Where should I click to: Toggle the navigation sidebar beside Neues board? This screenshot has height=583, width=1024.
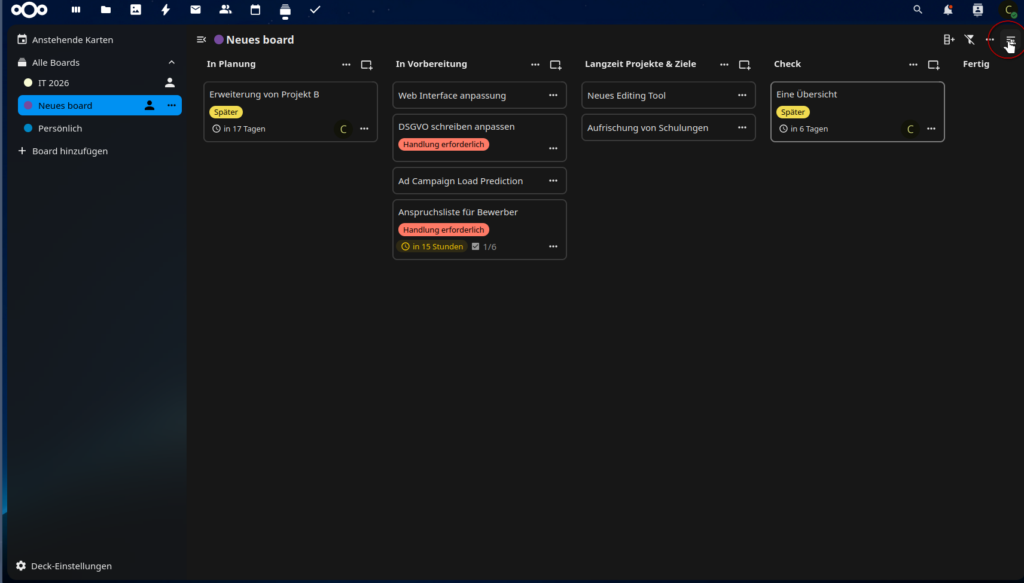pyautogui.click(x=201, y=40)
